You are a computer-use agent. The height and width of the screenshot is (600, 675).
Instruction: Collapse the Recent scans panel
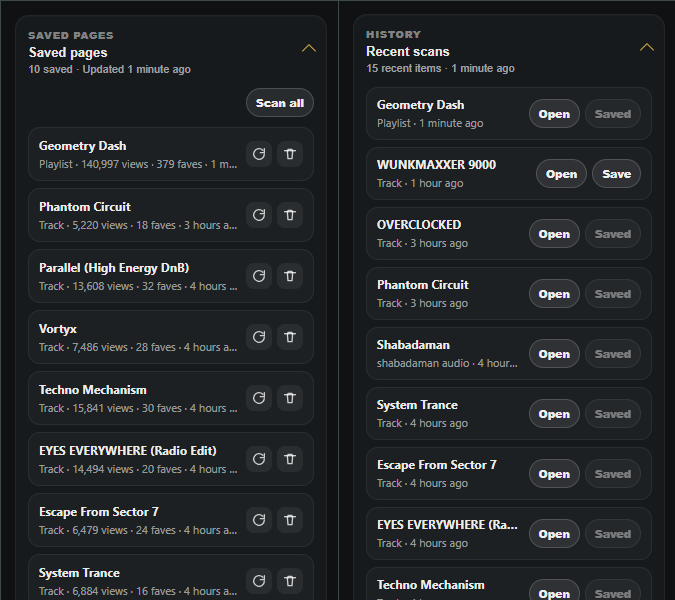(647, 47)
